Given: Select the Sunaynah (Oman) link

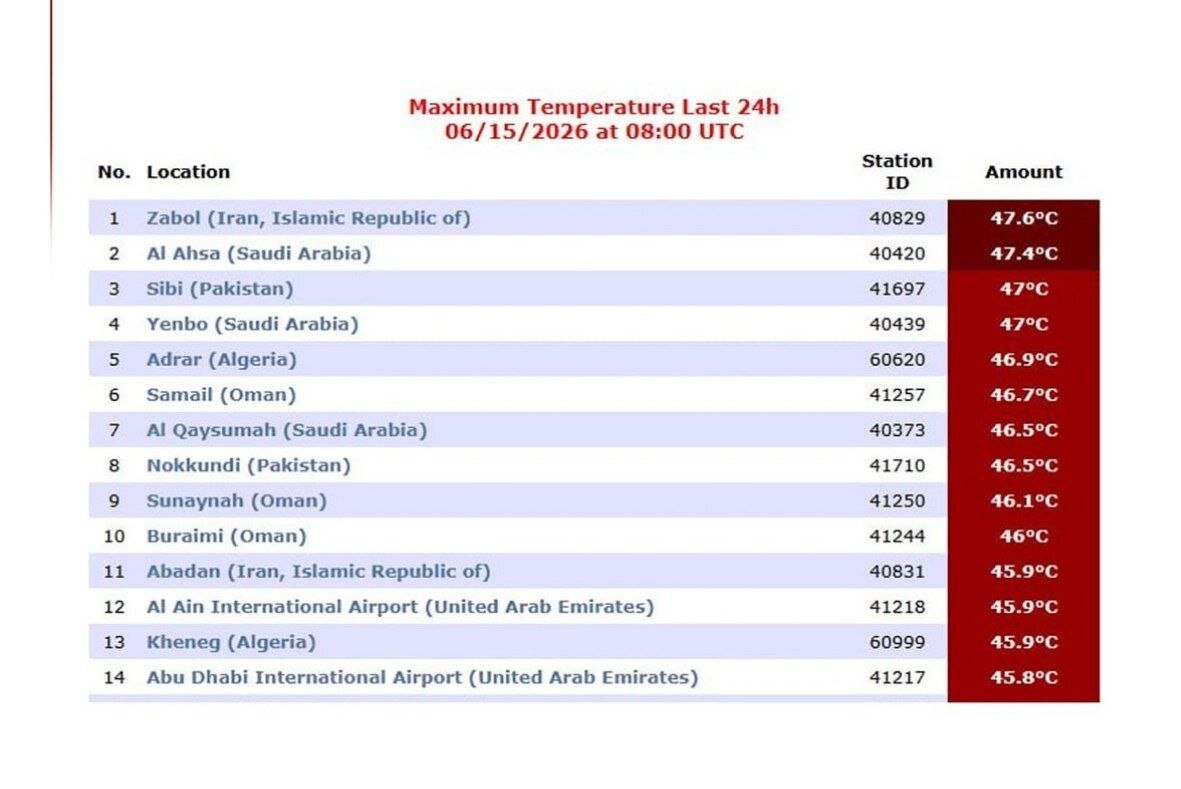Looking at the screenshot, I should (x=237, y=501).
